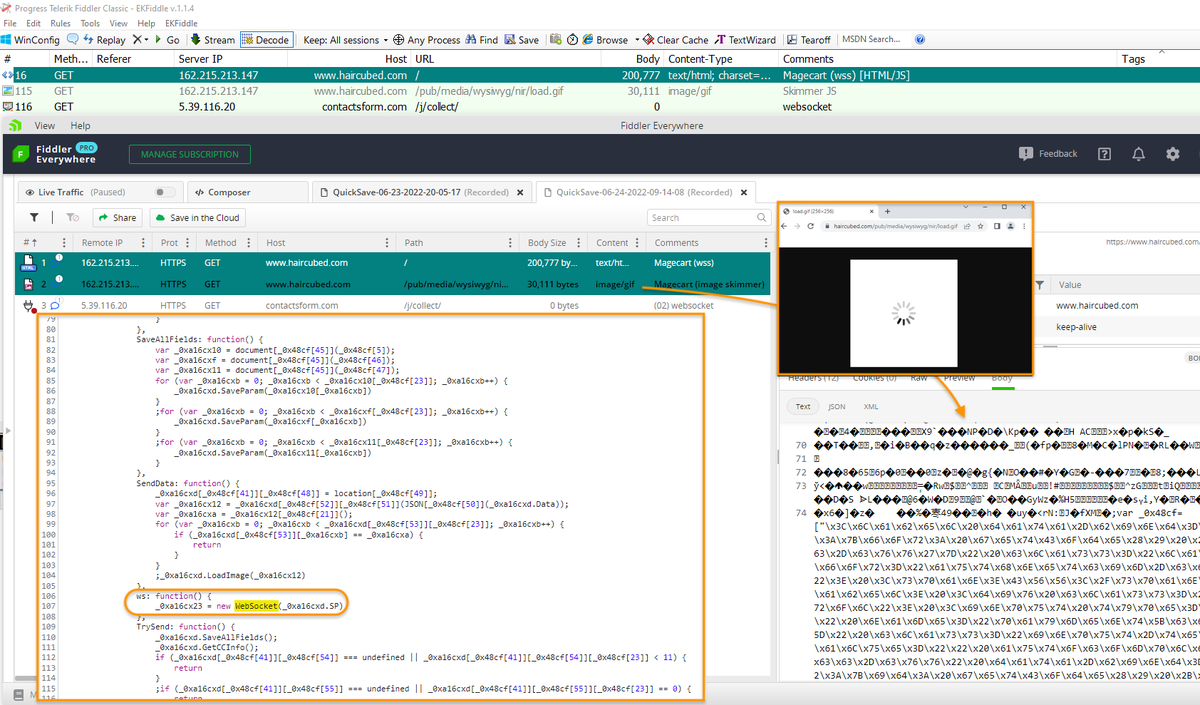Open the Tools menu in Fiddler Classic

pos(90,23)
